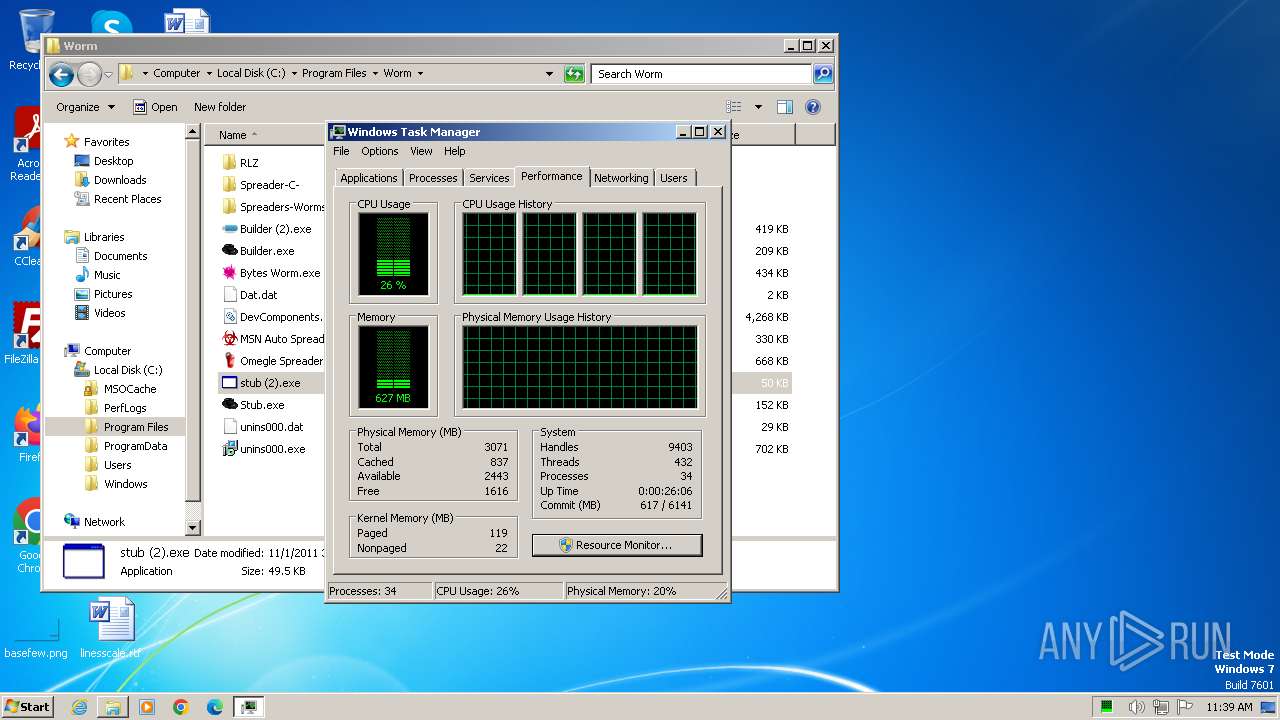Expand the arrow after Worm breadcrumb

(x=420, y=73)
